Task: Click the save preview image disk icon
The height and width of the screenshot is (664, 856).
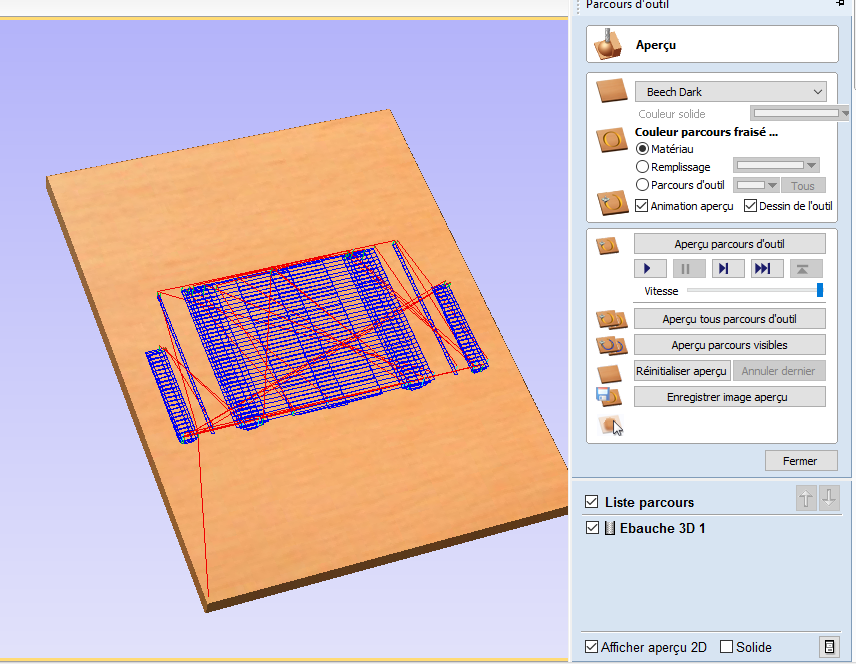Action: pyautogui.click(x=608, y=397)
